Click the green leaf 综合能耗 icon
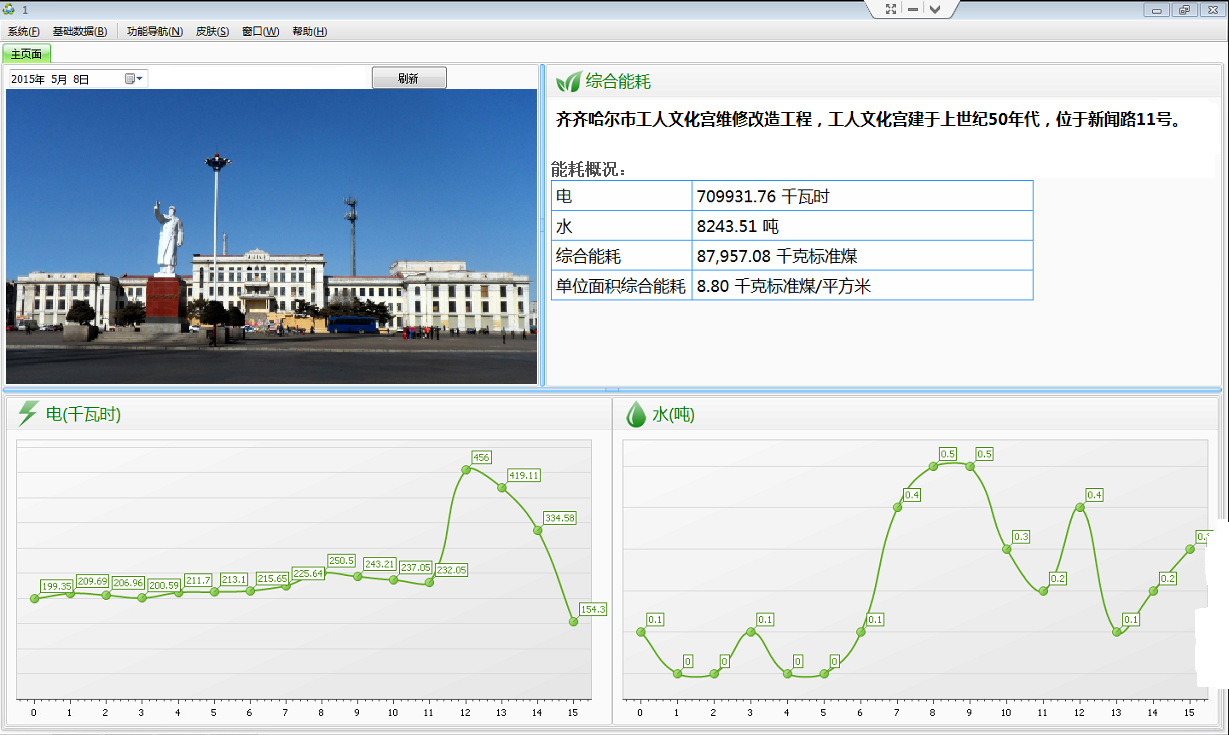 pyautogui.click(x=568, y=81)
